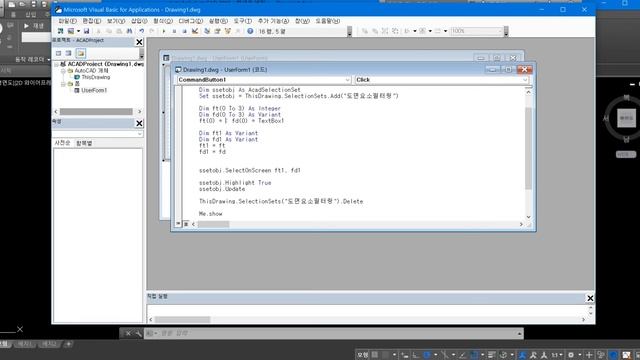Collapse the AutoCAD 개체 folder node
The height and width of the screenshot is (360, 640).
click(63, 71)
